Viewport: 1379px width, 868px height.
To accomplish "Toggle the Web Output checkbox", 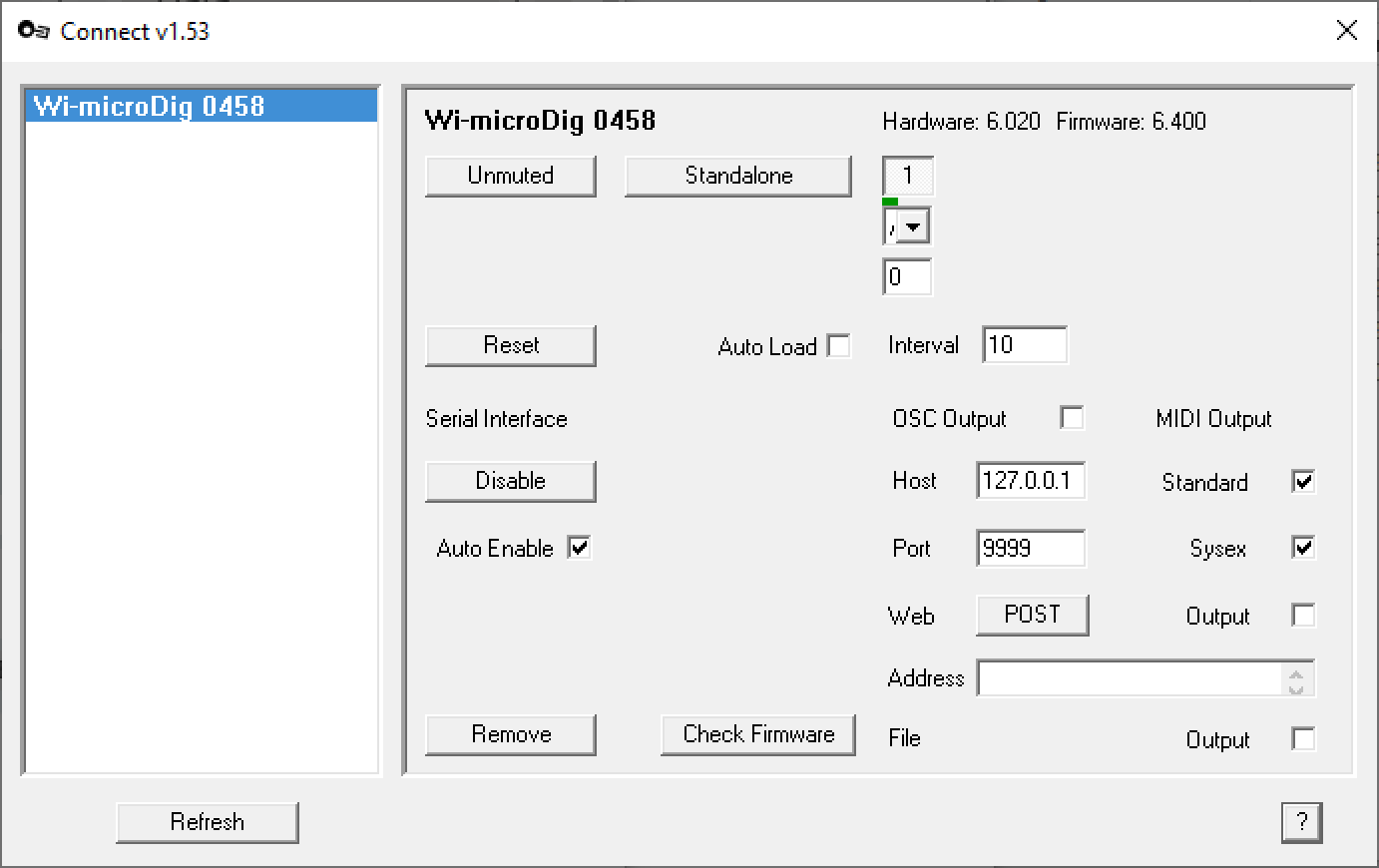I will click(1303, 615).
